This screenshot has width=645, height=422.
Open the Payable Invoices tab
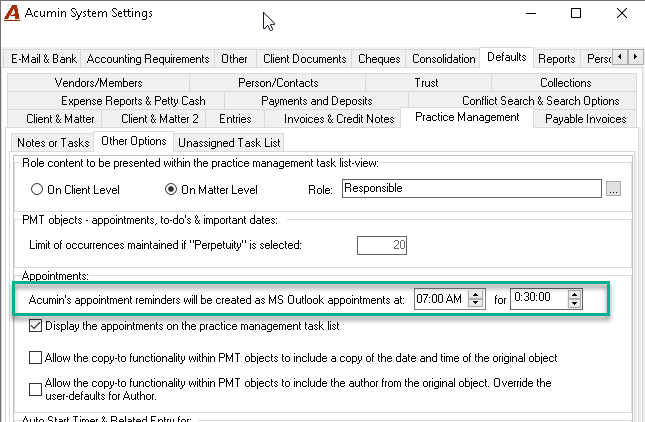point(585,119)
